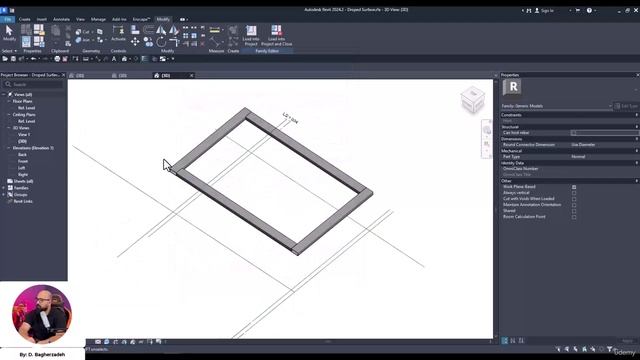Open the Annotate ribbon tab
Screen dimensions: 640x360
click(62, 19)
